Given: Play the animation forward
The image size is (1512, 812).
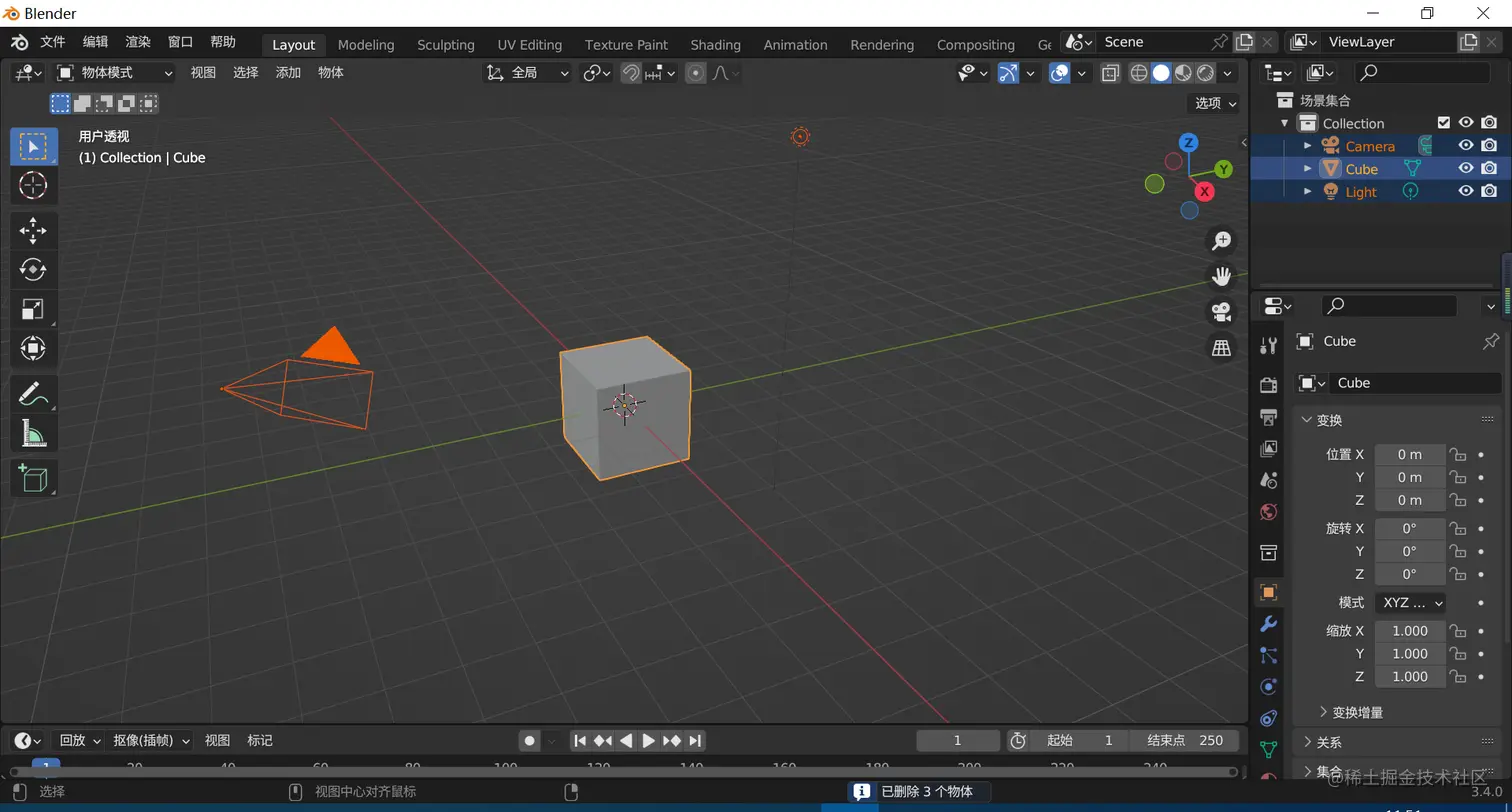Looking at the screenshot, I should point(648,741).
